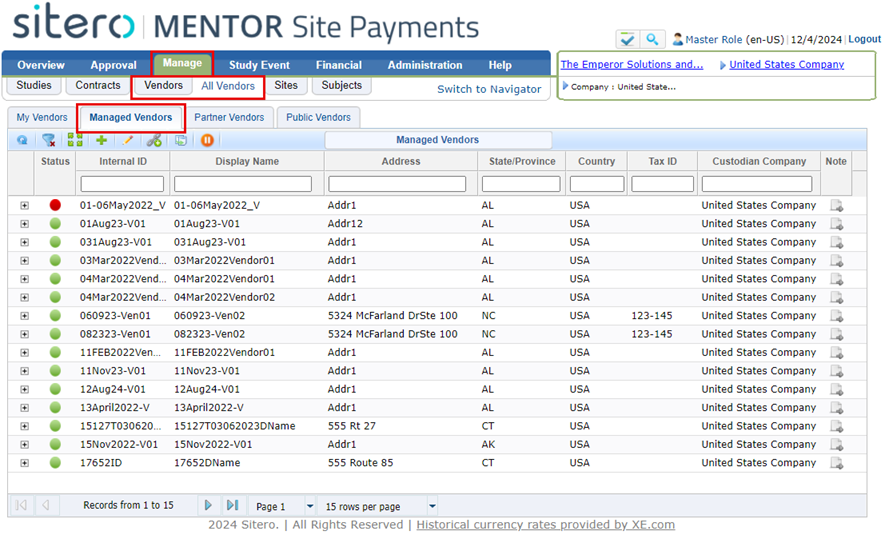Go to previous page arrow

46,505
